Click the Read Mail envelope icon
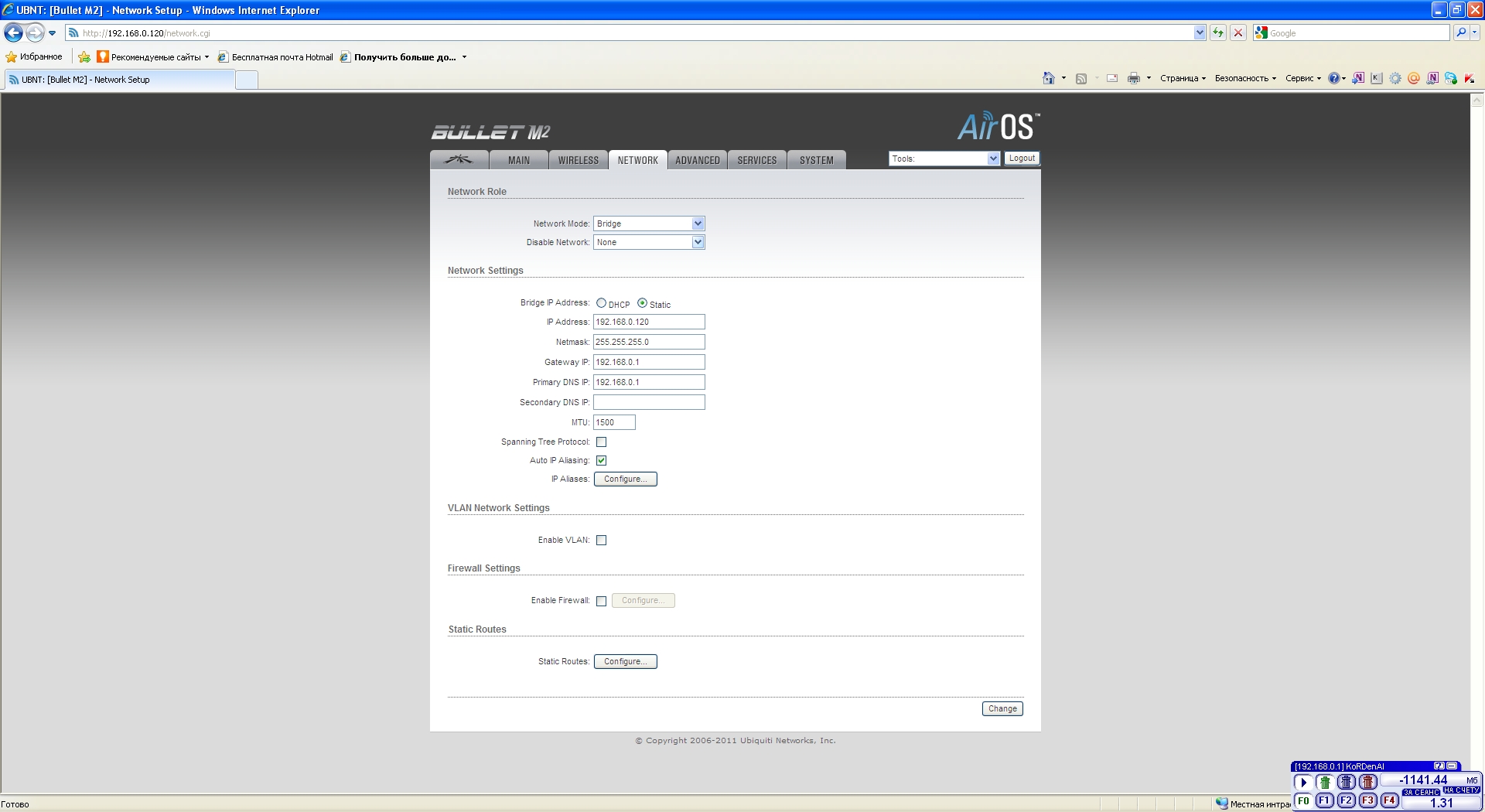The image size is (1485, 812). tap(1112, 78)
